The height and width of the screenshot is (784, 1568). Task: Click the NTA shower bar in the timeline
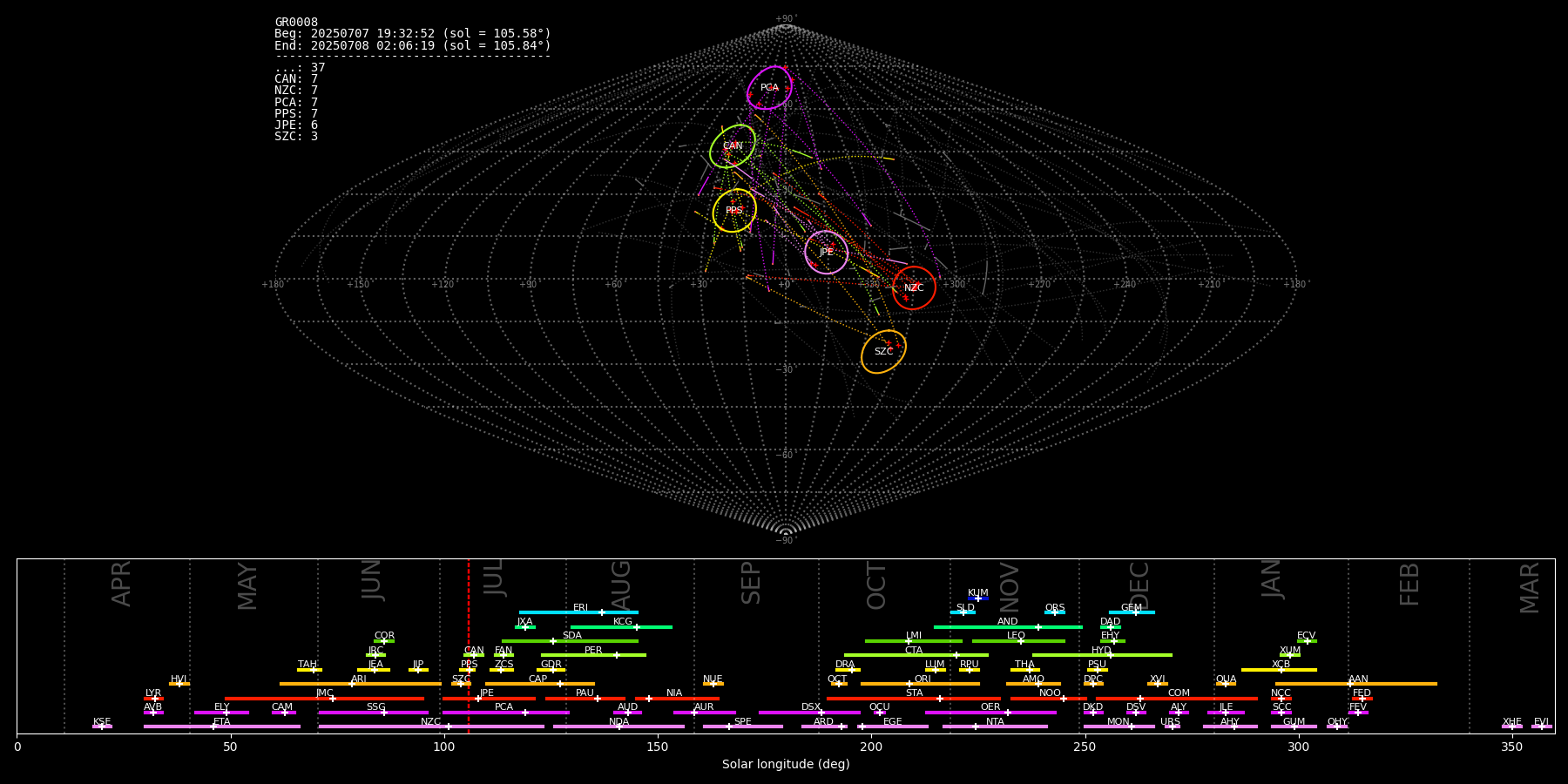[995, 727]
